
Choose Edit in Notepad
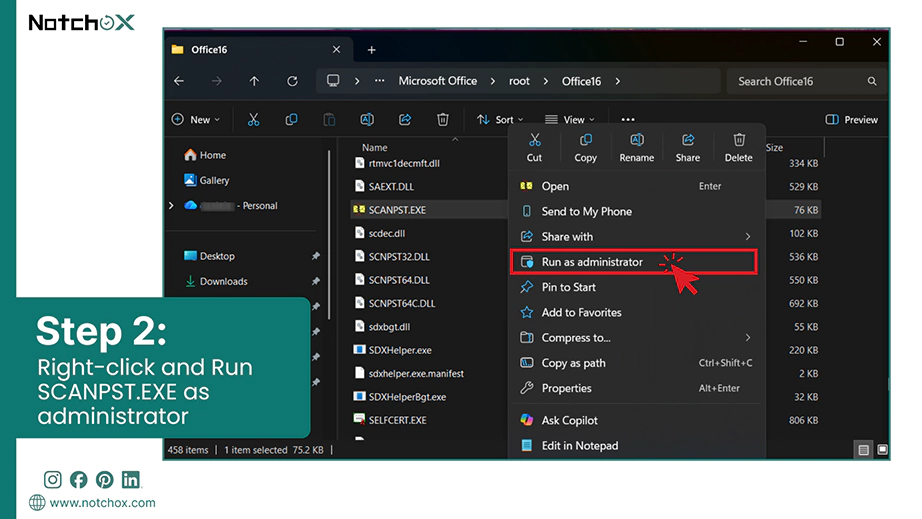coord(636,445)
